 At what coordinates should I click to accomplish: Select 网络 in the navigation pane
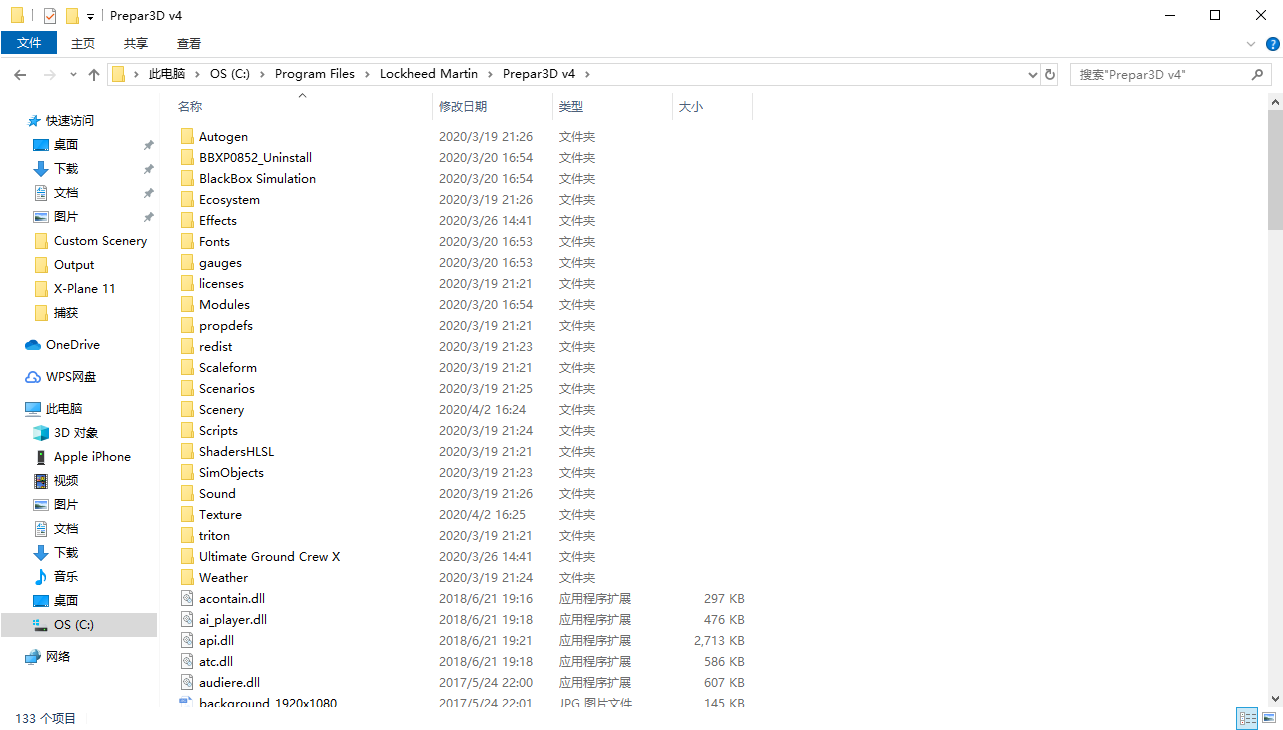click(x=58, y=657)
